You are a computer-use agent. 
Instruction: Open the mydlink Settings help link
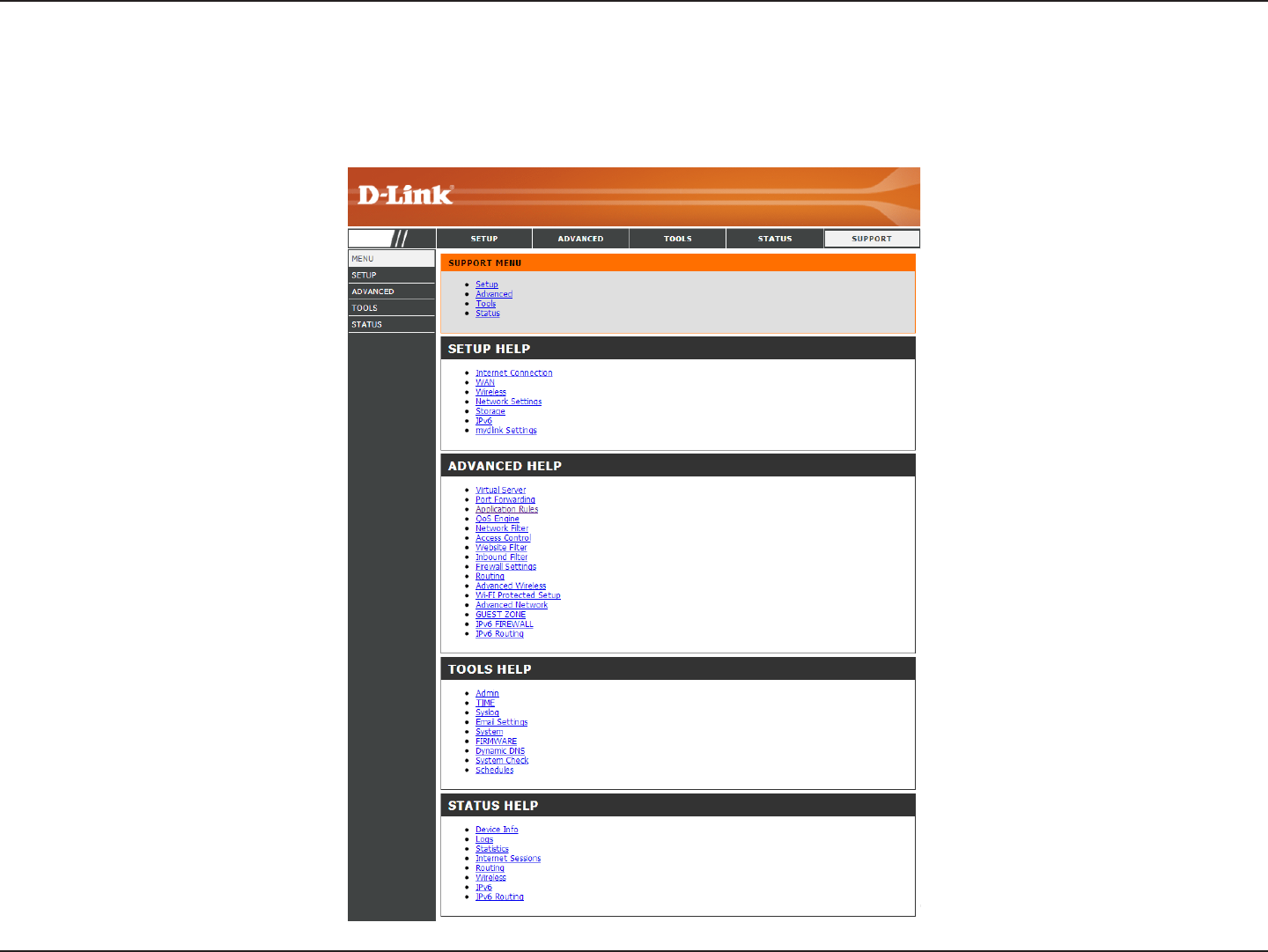(506, 432)
